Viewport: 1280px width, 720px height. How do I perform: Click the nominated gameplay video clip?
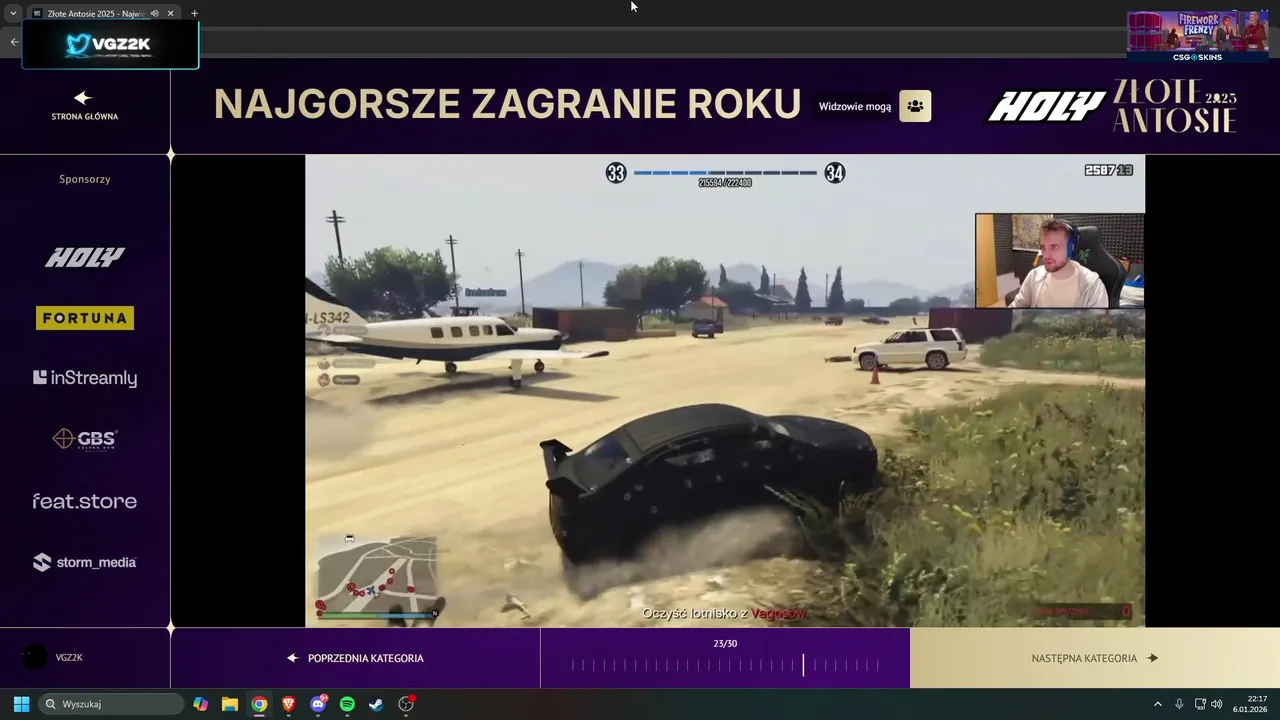pyautogui.click(x=725, y=390)
